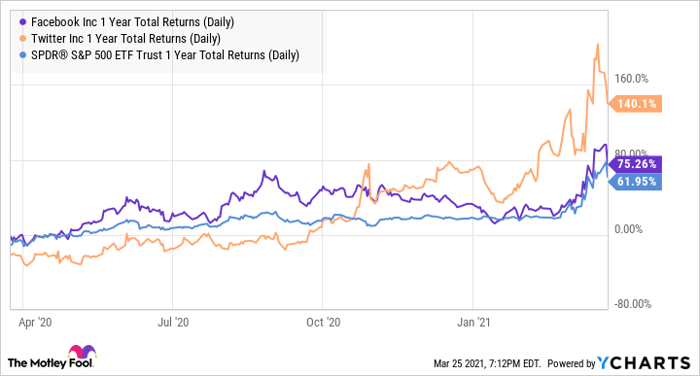Click the purple Facebook legend dot
The image size is (700, 376).
(x=23, y=22)
